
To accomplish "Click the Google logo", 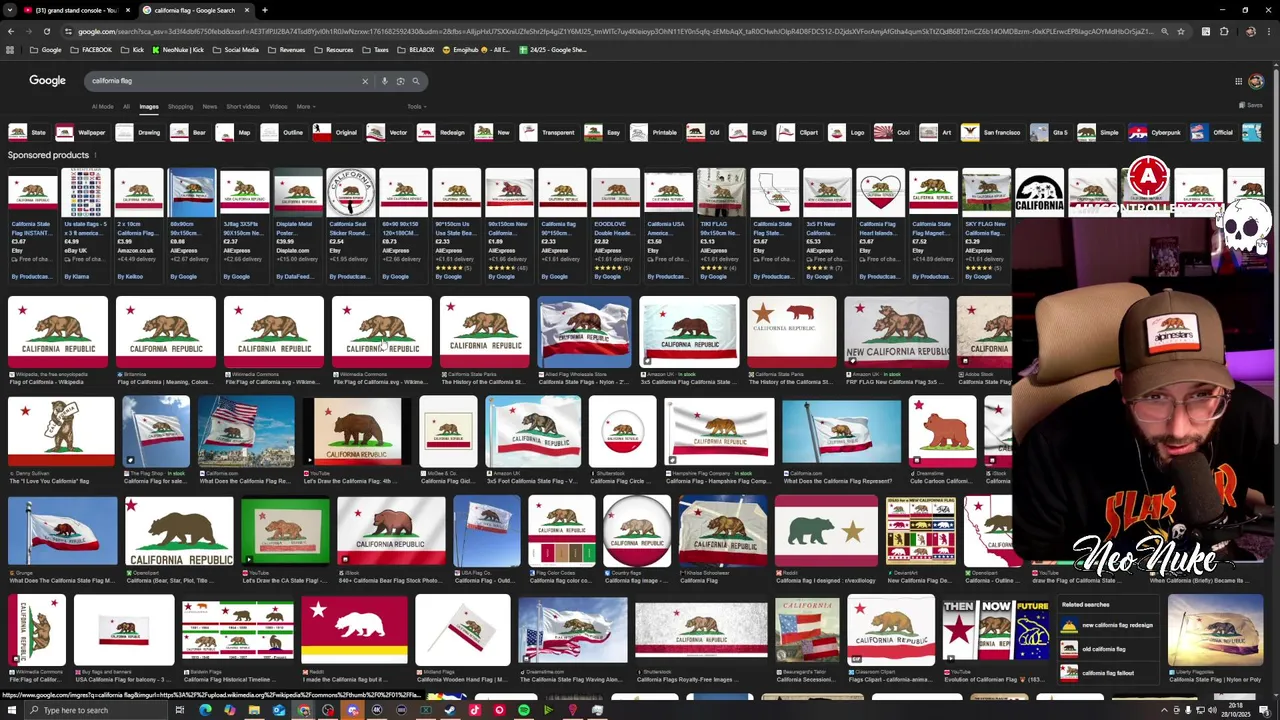I will (x=47, y=80).
